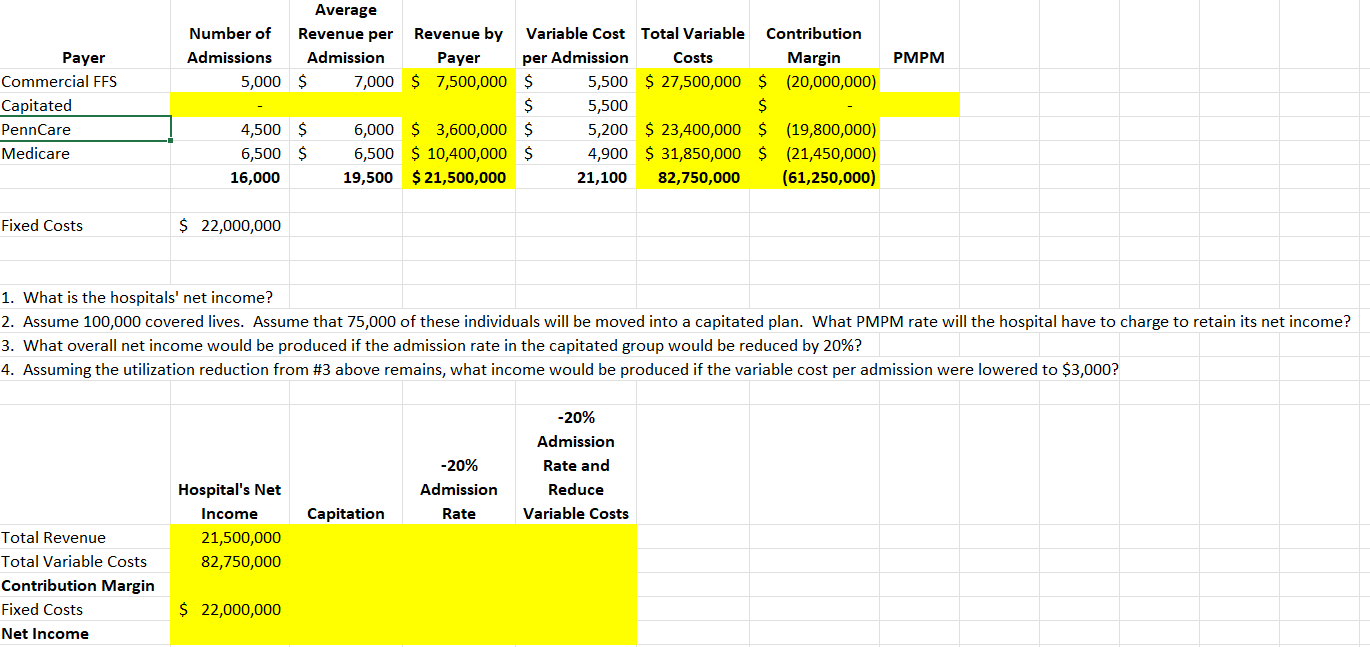Select the Capitation column header
Screen dimensions: 1370x647
point(345,513)
